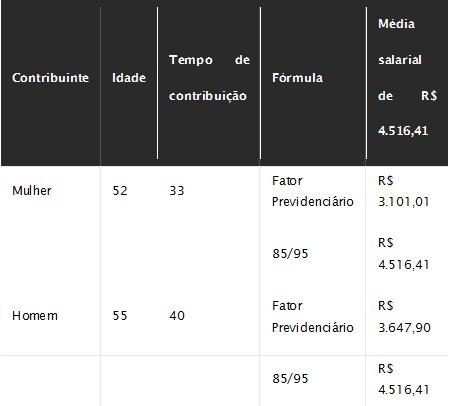
Task: Select the age value 55
Action: [x=120, y=315]
